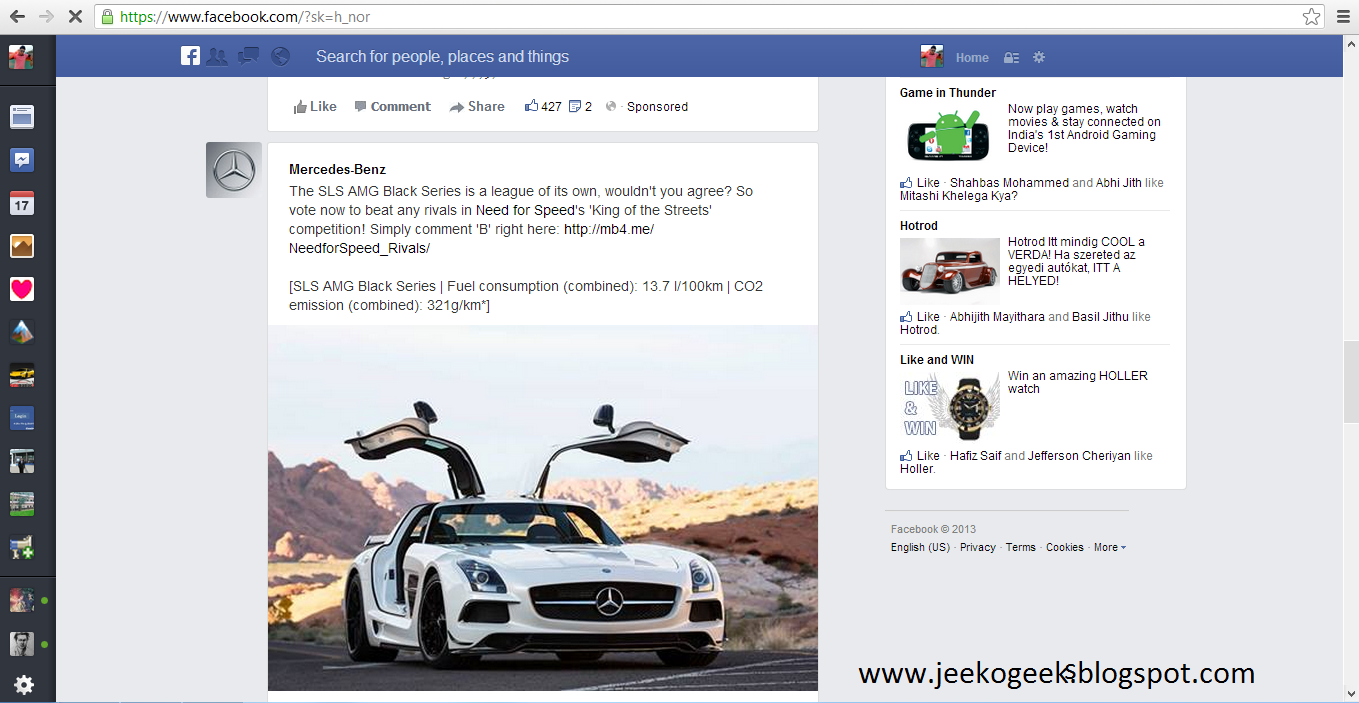
Task: Open the first online friend avatar in the sidebar
Action: (x=22, y=600)
